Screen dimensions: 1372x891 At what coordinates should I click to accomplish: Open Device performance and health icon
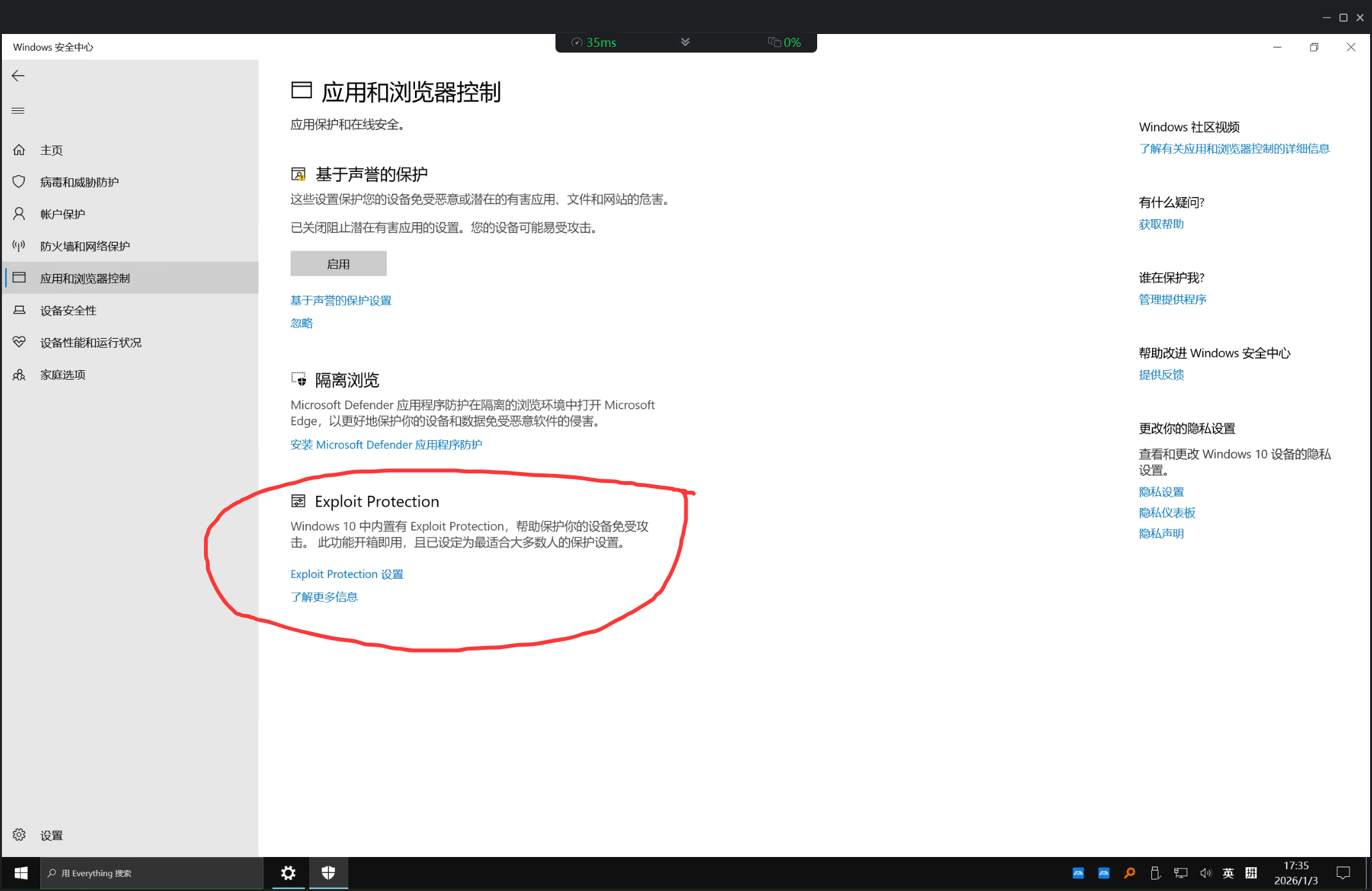click(19, 342)
